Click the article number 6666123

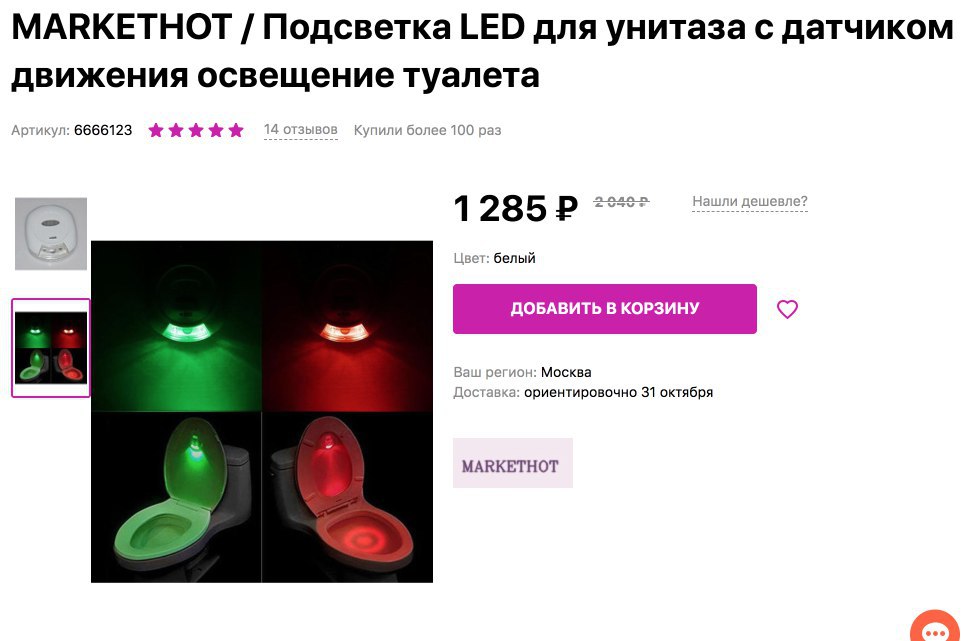[103, 130]
